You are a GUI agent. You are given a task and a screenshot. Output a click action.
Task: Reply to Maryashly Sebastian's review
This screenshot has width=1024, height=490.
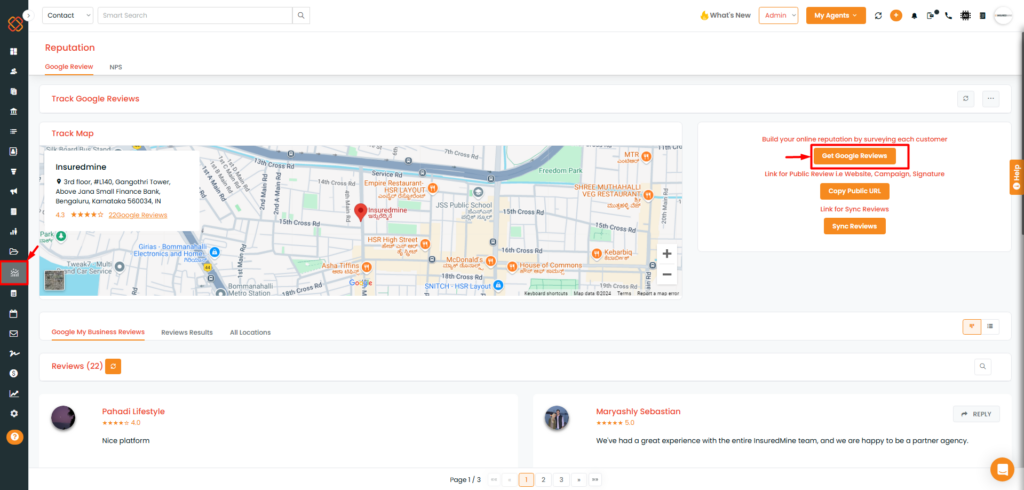(976, 414)
